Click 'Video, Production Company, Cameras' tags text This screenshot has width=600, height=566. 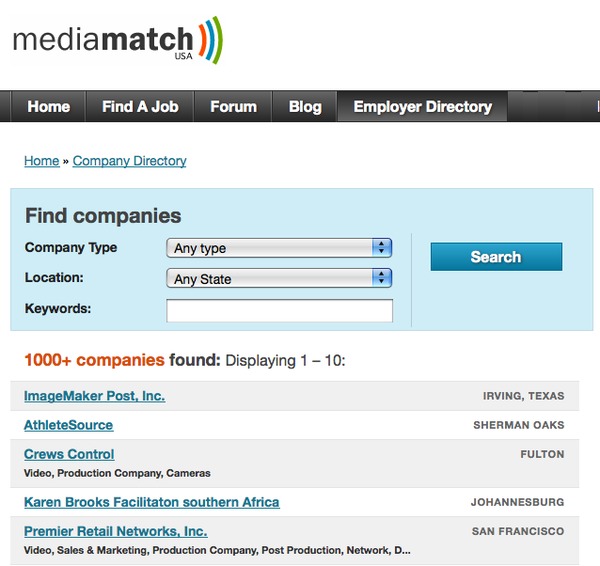pos(117,473)
